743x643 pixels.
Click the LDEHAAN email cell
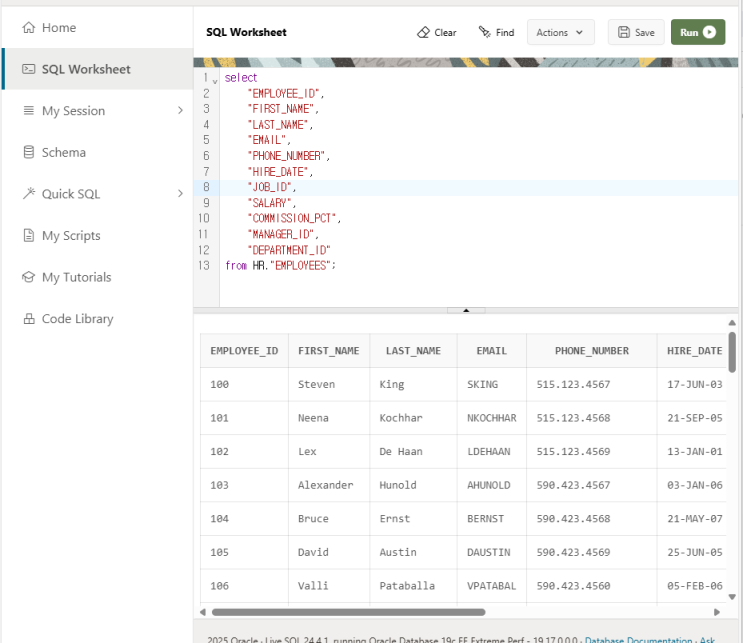[491, 452]
